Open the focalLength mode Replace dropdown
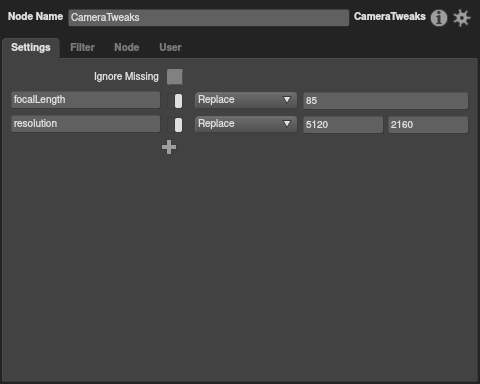The height and width of the screenshot is (384, 480). (x=246, y=100)
